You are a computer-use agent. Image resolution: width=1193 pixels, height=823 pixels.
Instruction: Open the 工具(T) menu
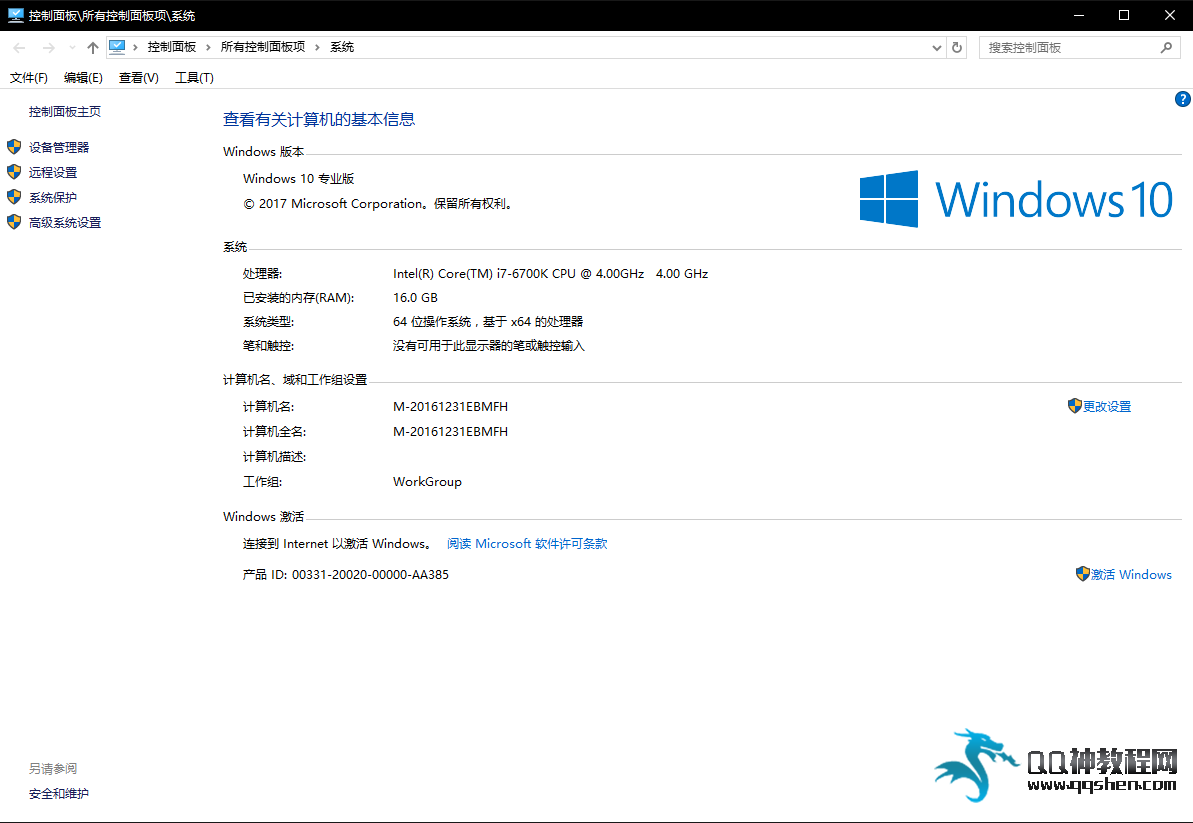click(194, 78)
